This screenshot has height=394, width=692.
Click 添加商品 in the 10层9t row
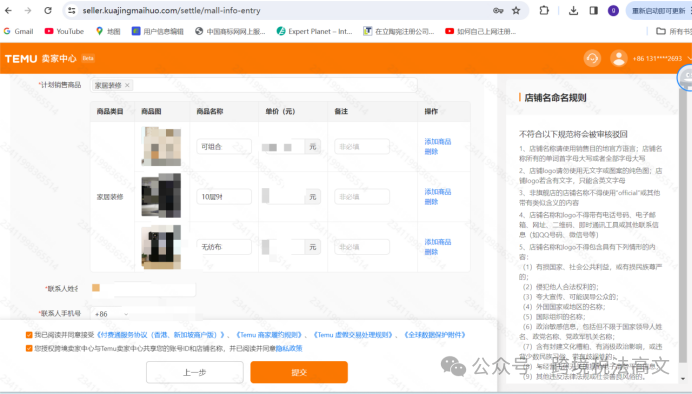[438, 192]
